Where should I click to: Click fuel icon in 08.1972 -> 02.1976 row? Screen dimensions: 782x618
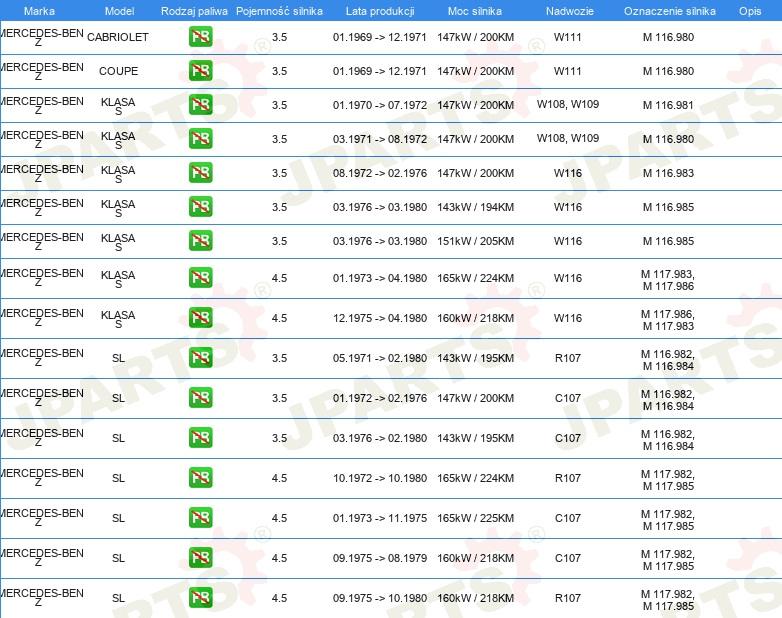coord(200,172)
